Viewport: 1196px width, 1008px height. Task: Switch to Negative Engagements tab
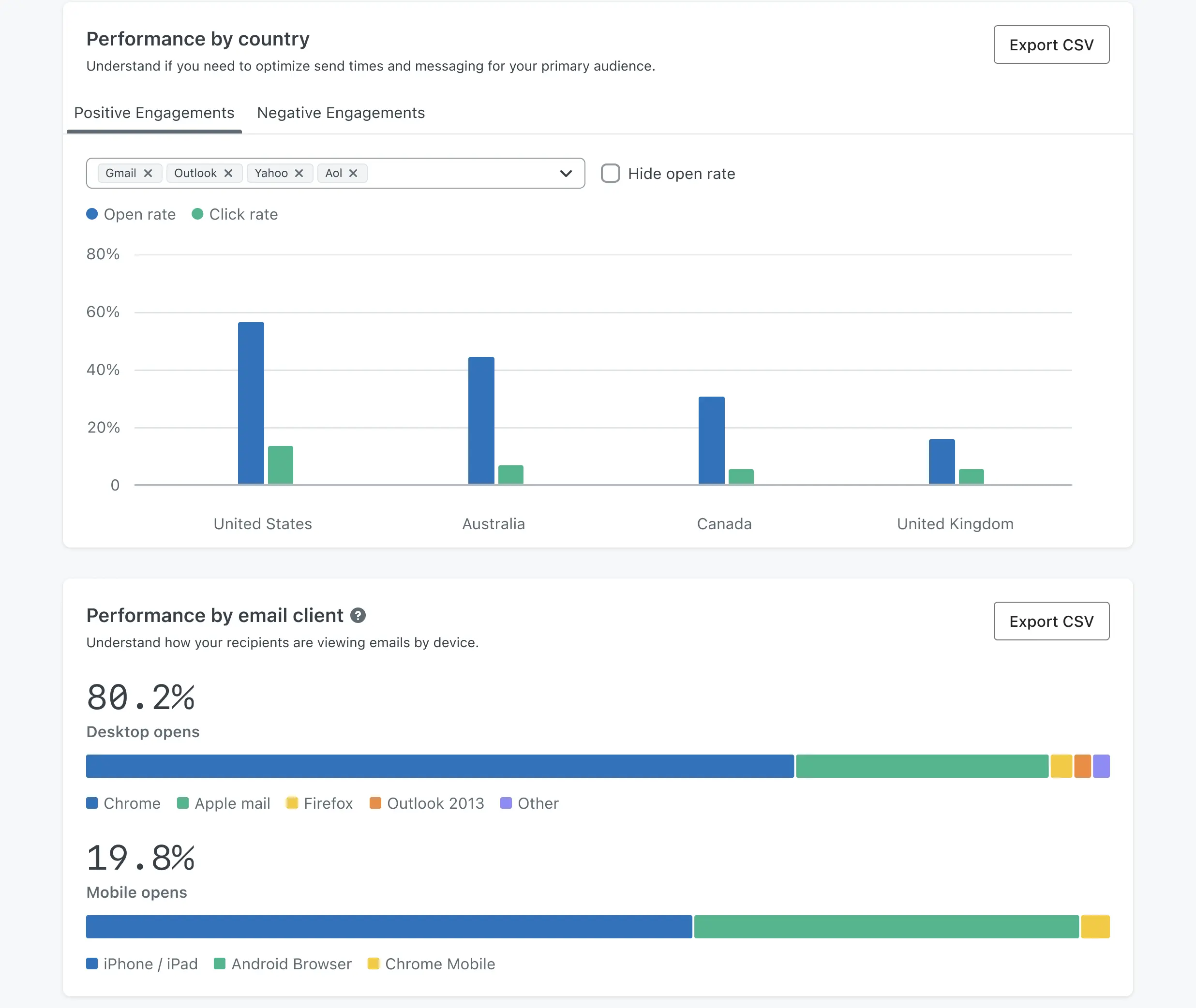[x=341, y=113]
